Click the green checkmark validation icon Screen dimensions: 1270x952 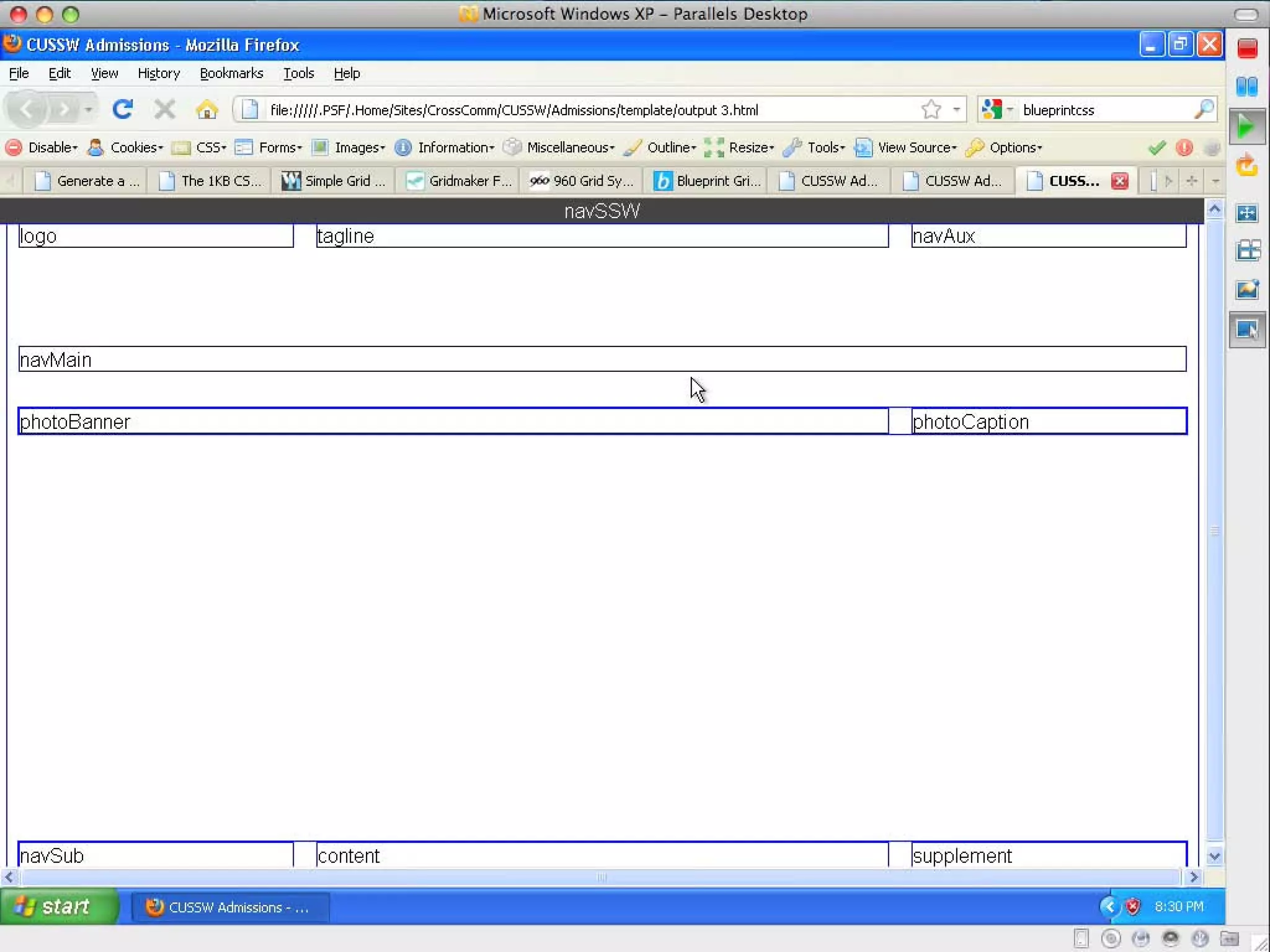click(1157, 148)
